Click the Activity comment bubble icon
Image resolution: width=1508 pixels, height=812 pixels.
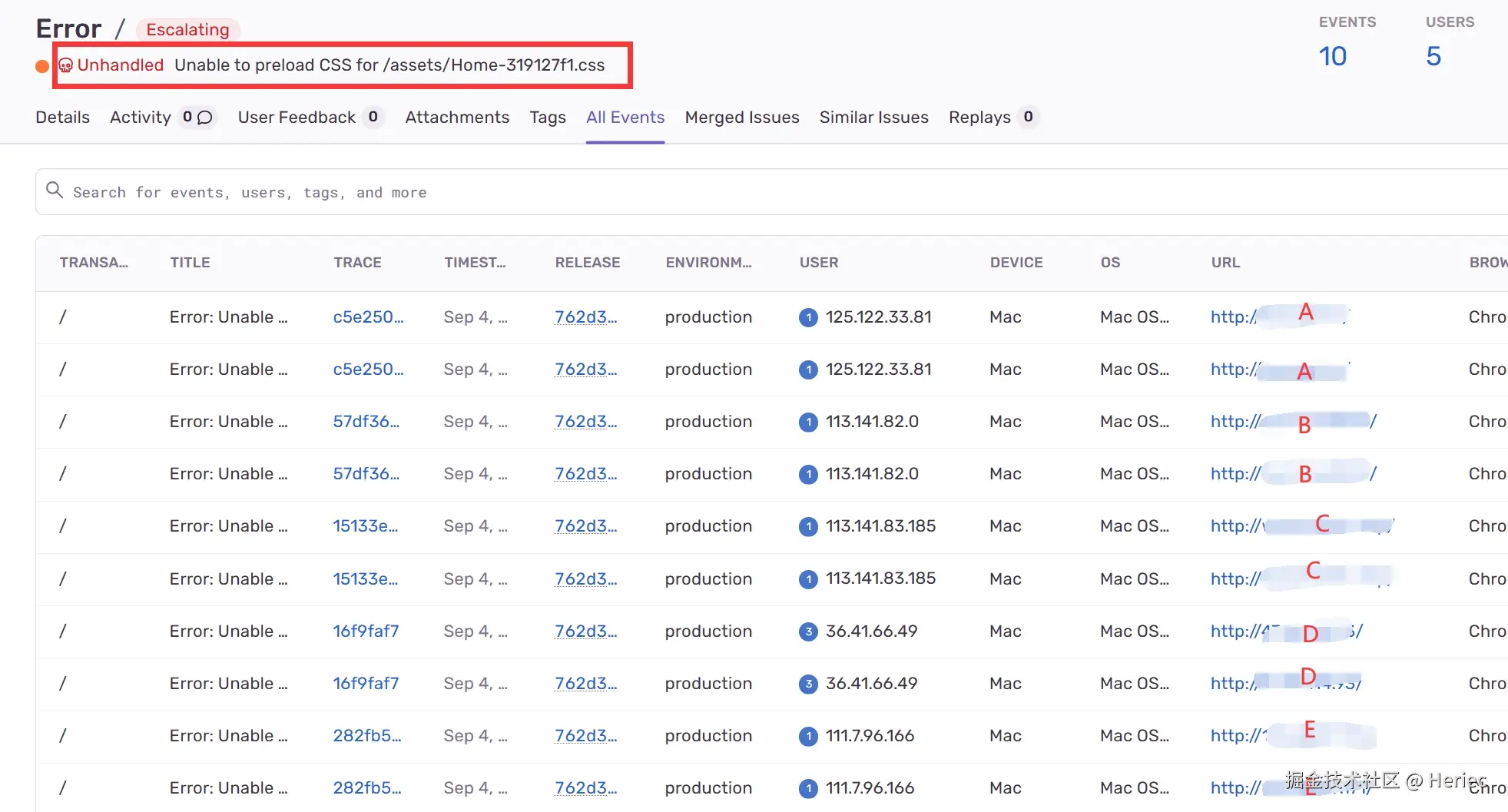point(205,118)
